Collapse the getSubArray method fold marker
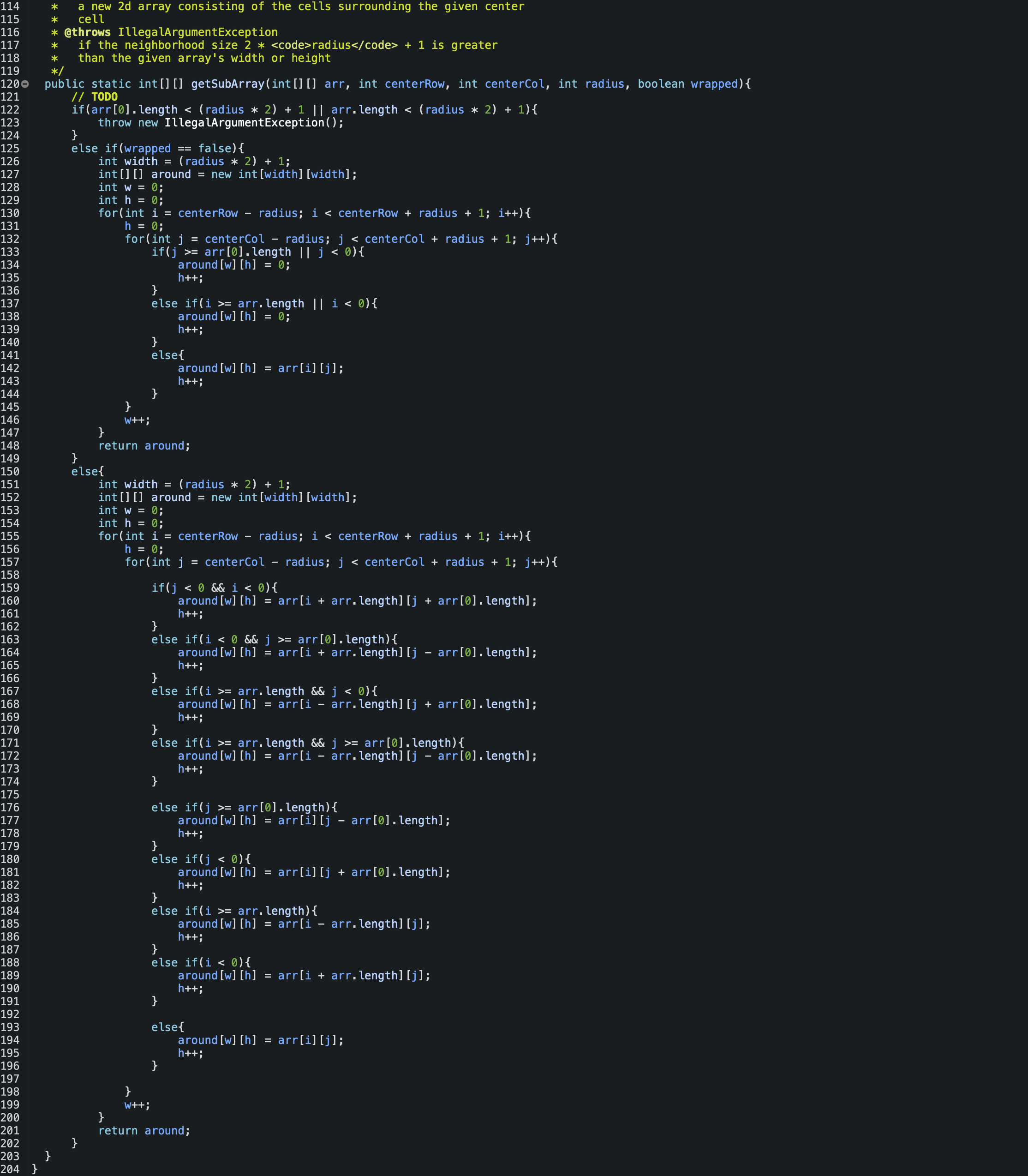This screenshot has width=1028, height=1176. coord(24,84)
